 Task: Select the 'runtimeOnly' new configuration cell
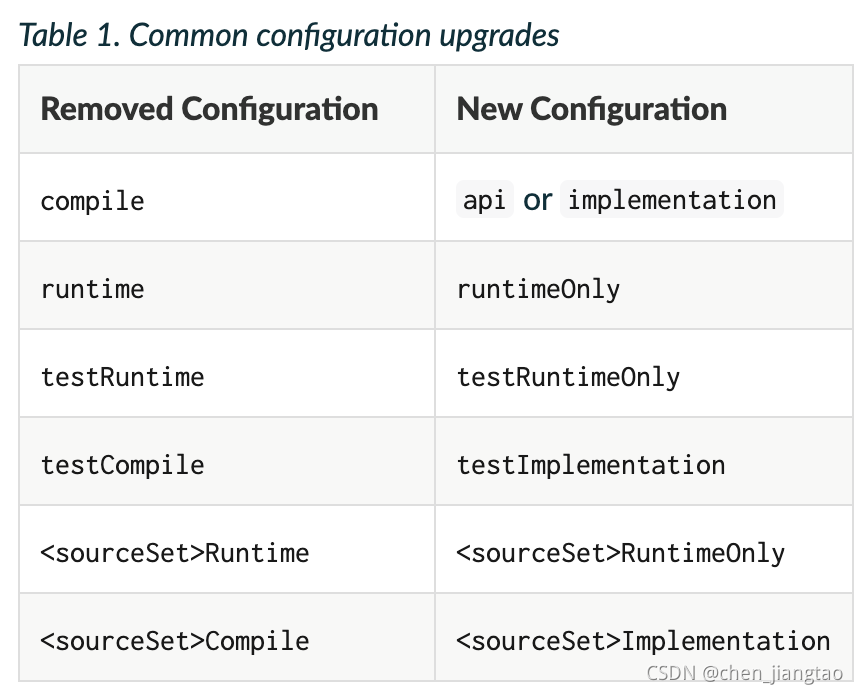click(538, 289)
